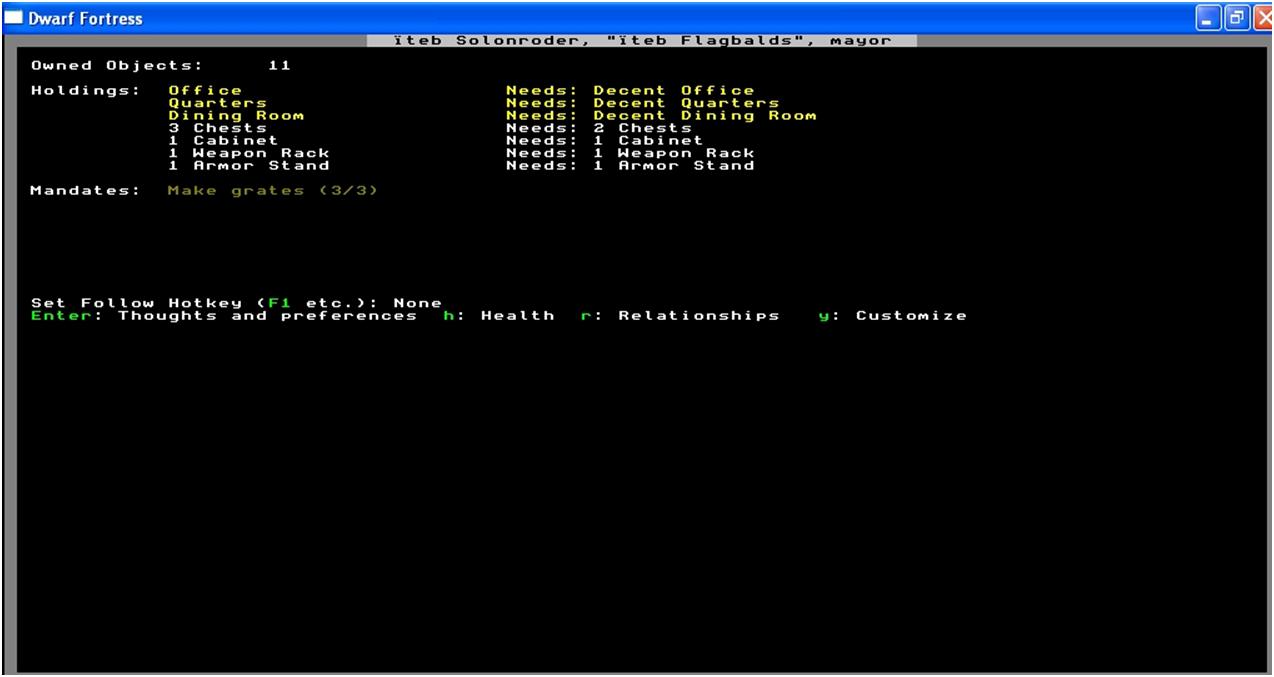
Task: Open Thoughts and preferences
Action: point(223,316)
